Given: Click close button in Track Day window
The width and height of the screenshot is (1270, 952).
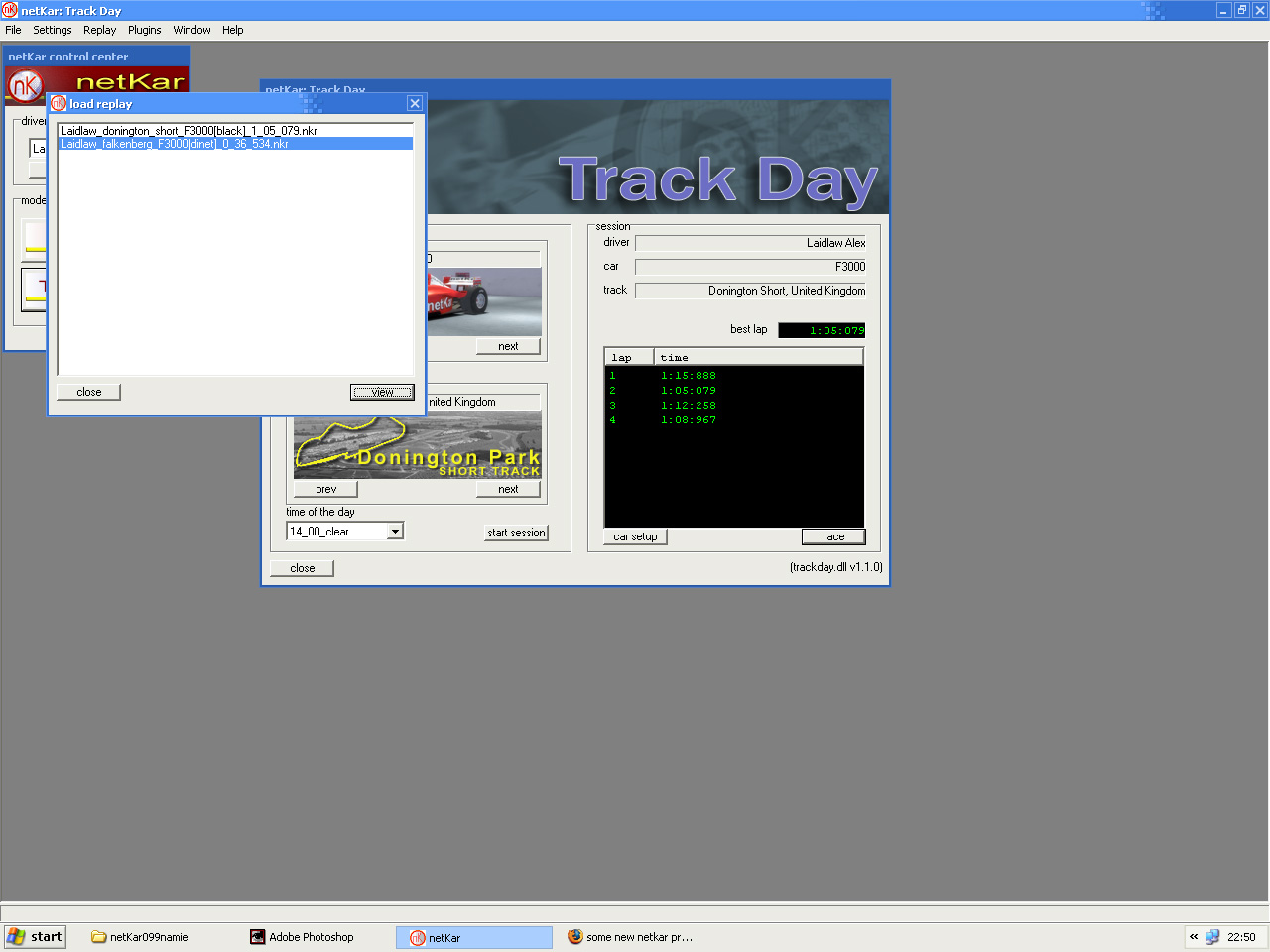Looking at the screenshot, I should [x=302, y=568].
